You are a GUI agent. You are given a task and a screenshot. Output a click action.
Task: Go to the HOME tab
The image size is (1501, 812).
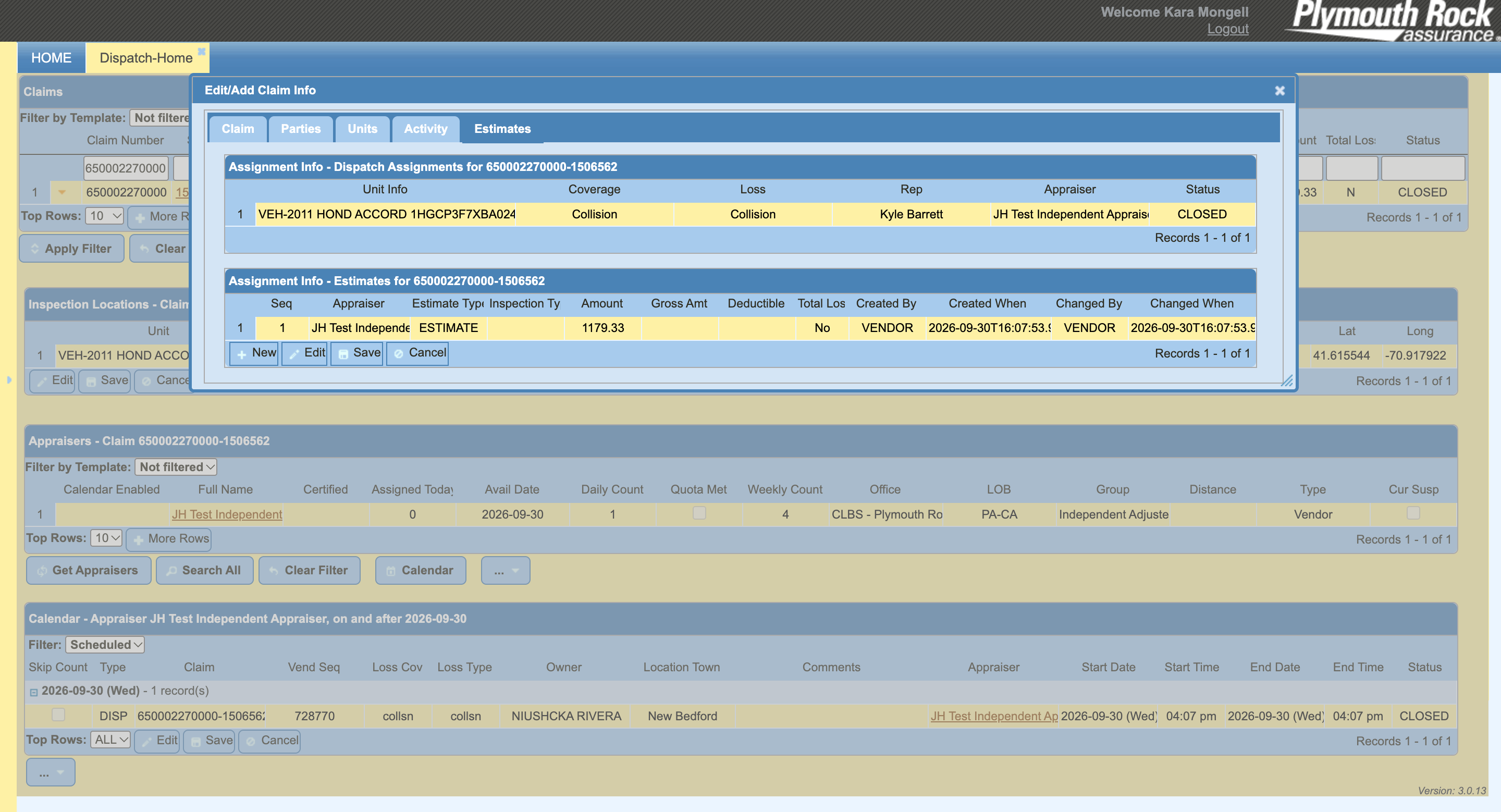pos(51,58)
